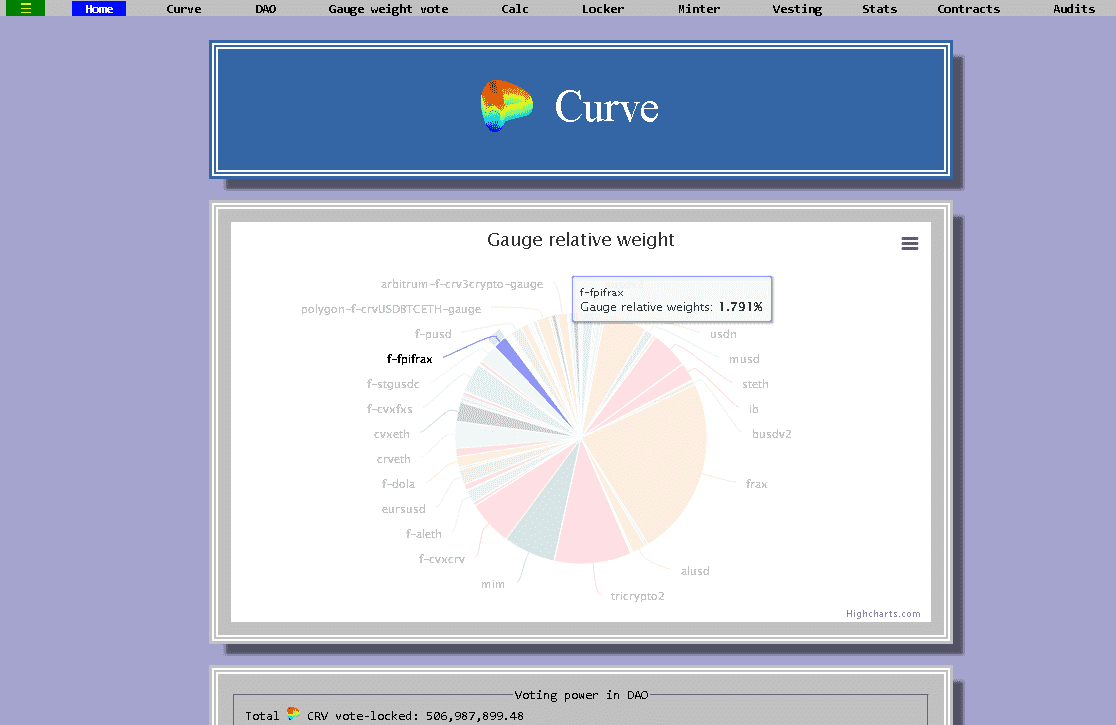The width and height of the screenshot is (1116, 725).
Task: Click the f-cvxfxs chart label
Action: 389,409
